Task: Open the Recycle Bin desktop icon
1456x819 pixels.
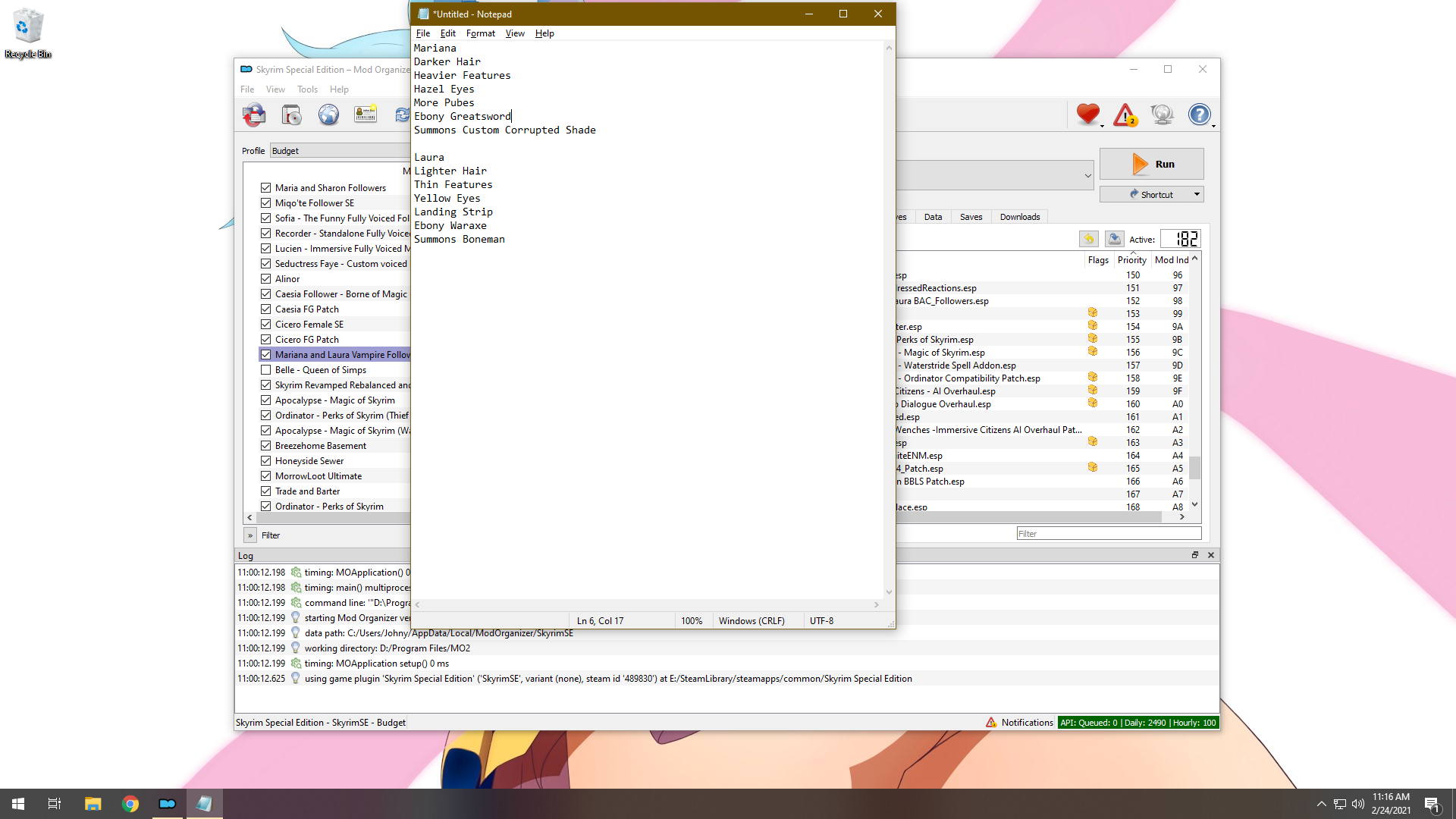Action: pos(28,34)
